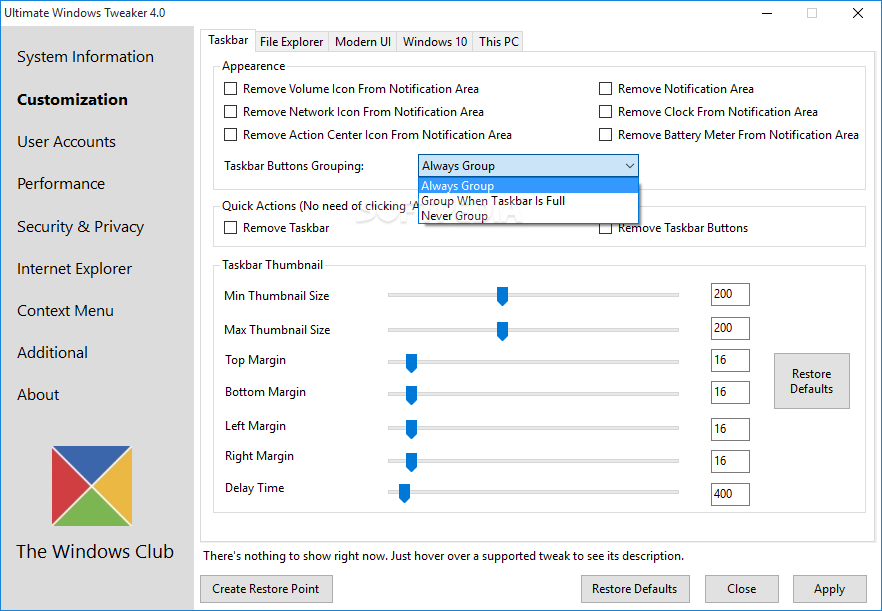Open the This PC tab
The height and width of the screenshot is (611, 882).
(x=498, y=42)
